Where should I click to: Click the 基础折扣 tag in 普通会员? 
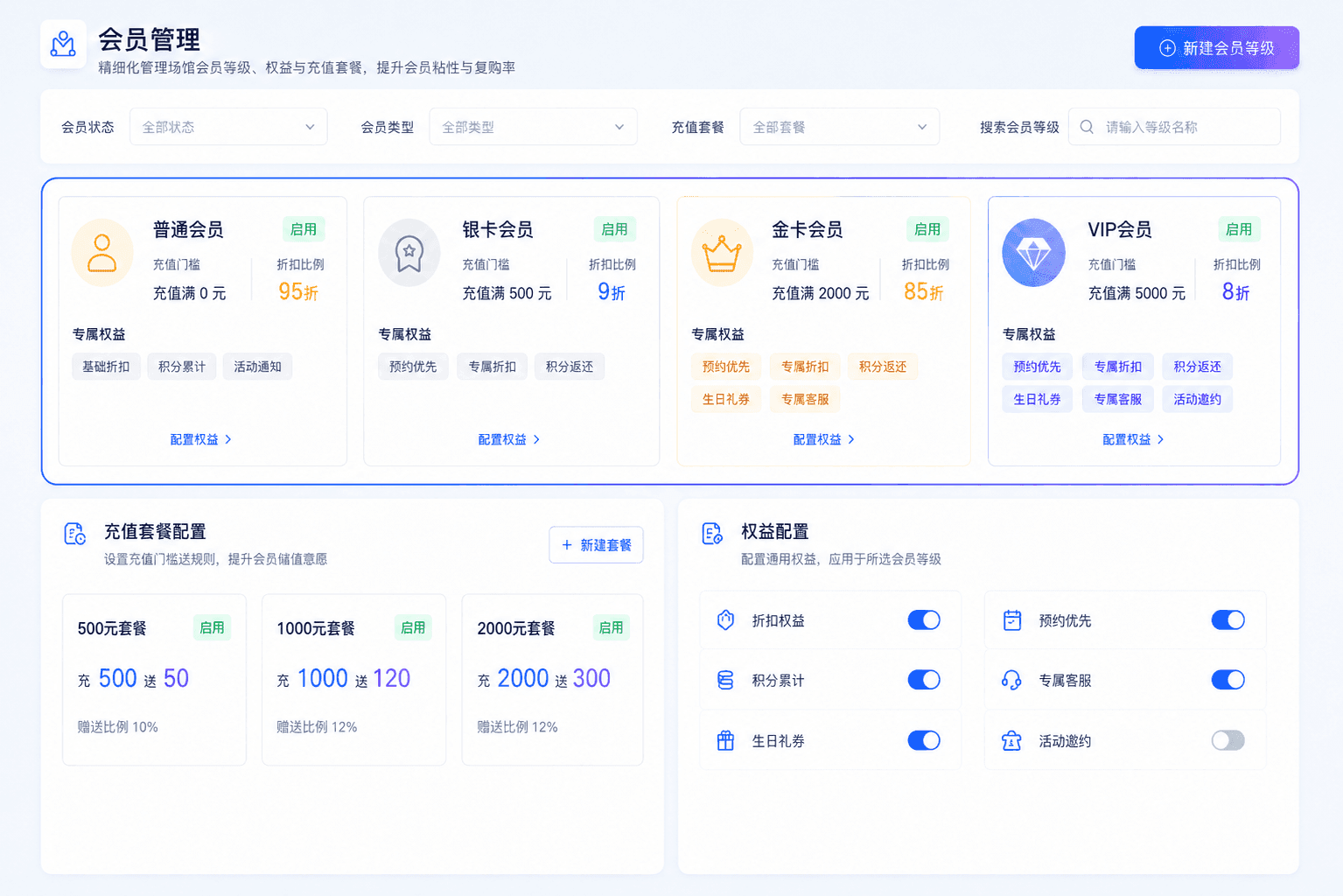pos(106,367)
